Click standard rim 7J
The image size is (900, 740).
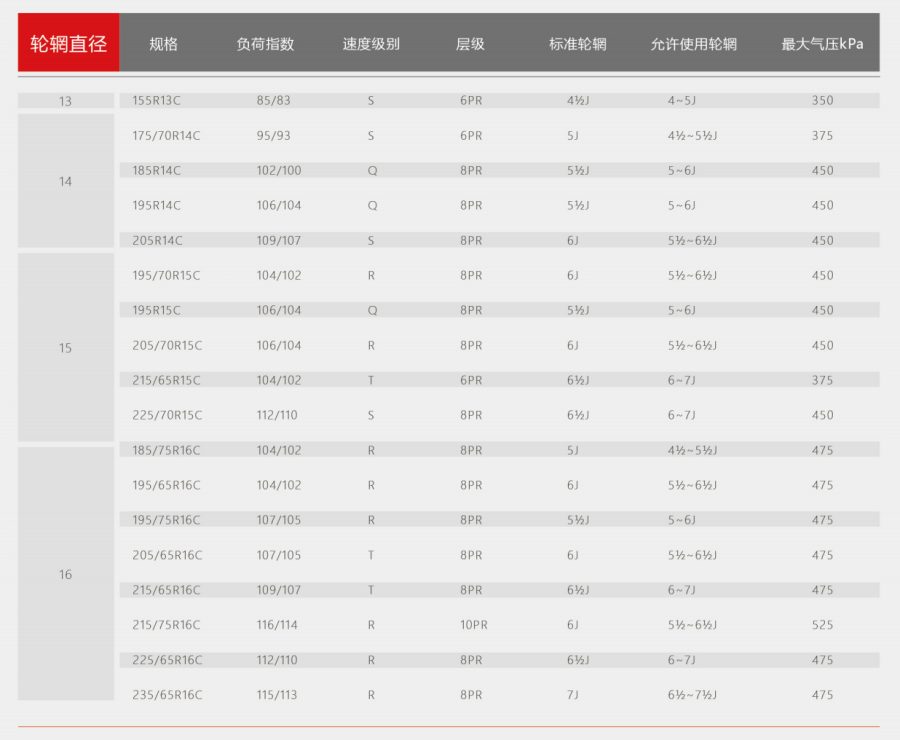(x=572, y=695)
